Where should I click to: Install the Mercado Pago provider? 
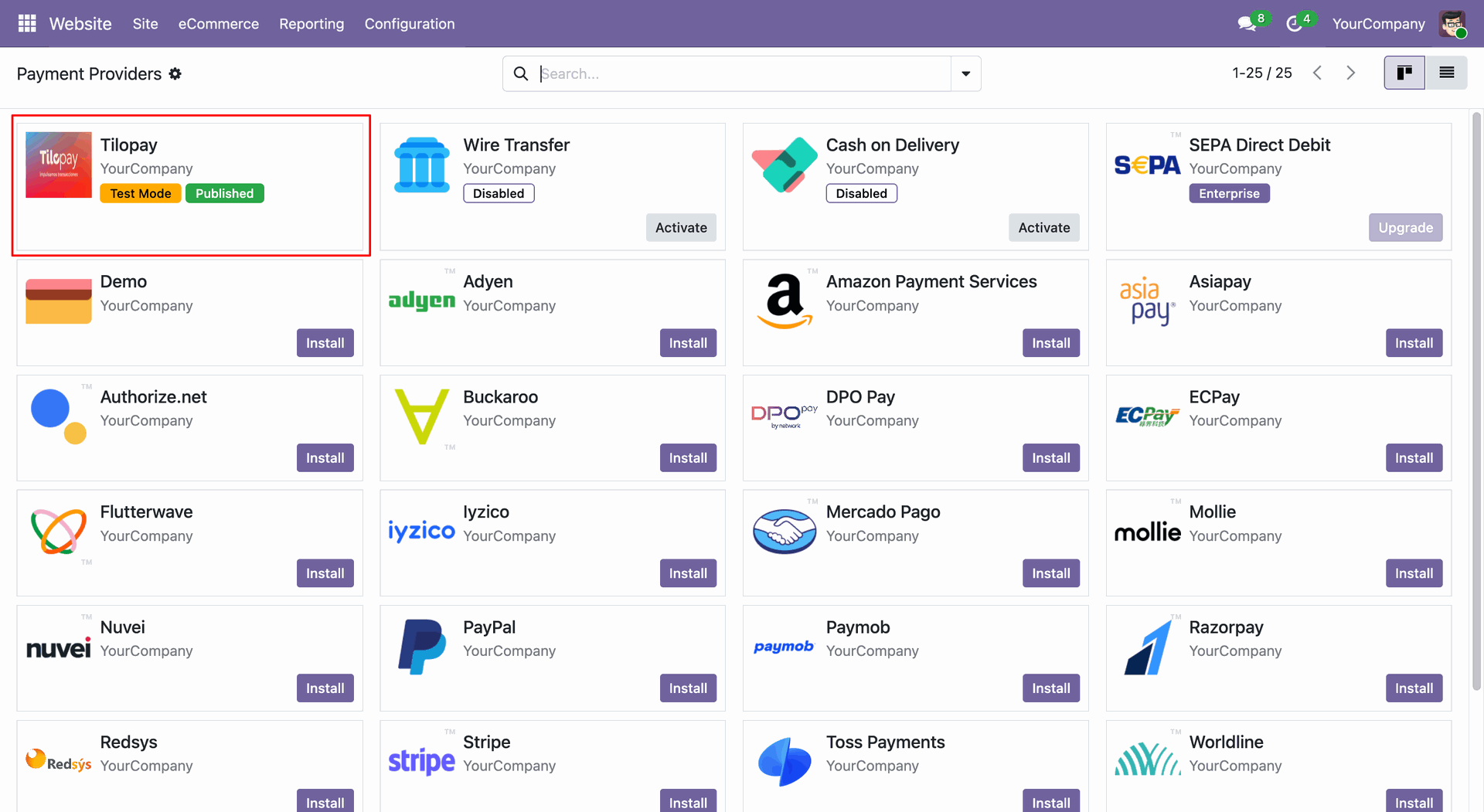pos(1051,572)
